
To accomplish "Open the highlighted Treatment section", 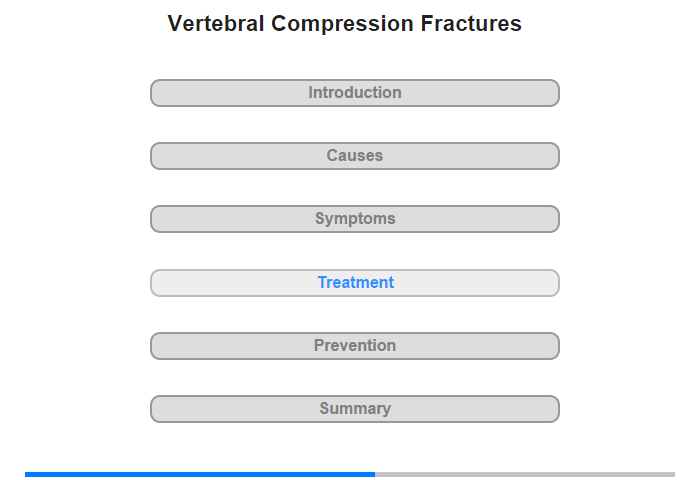I will tap(354, 283).
